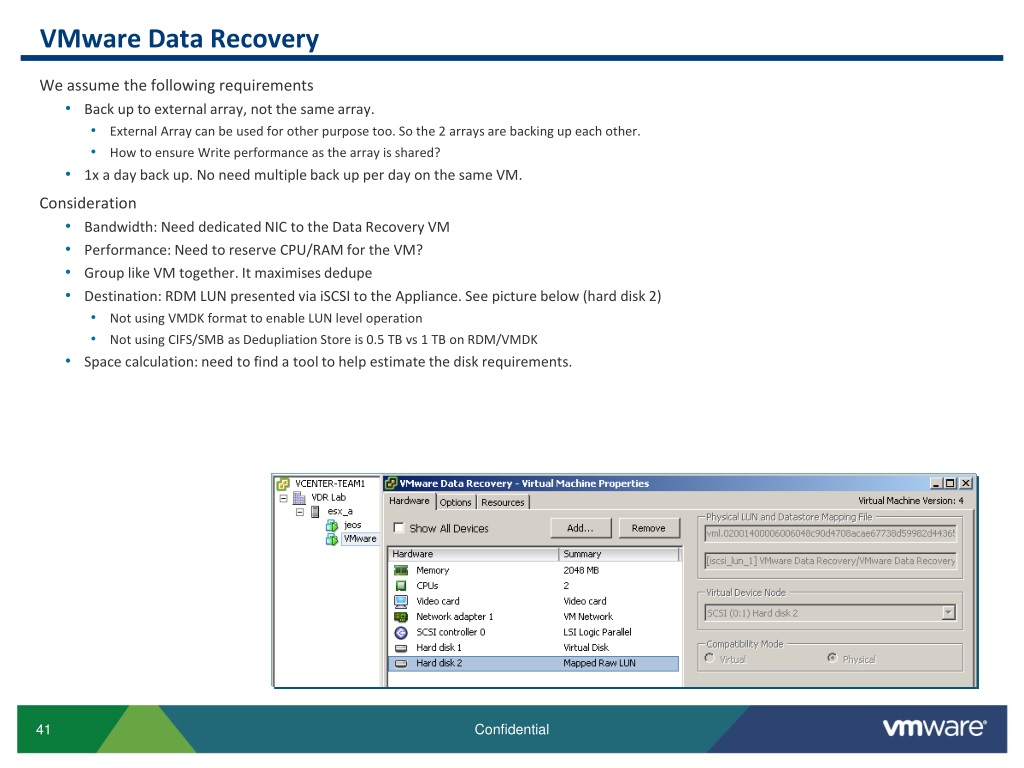
Task: Click the iscsi_lun_1 datastore mapping field
Action: click(831, 561)
